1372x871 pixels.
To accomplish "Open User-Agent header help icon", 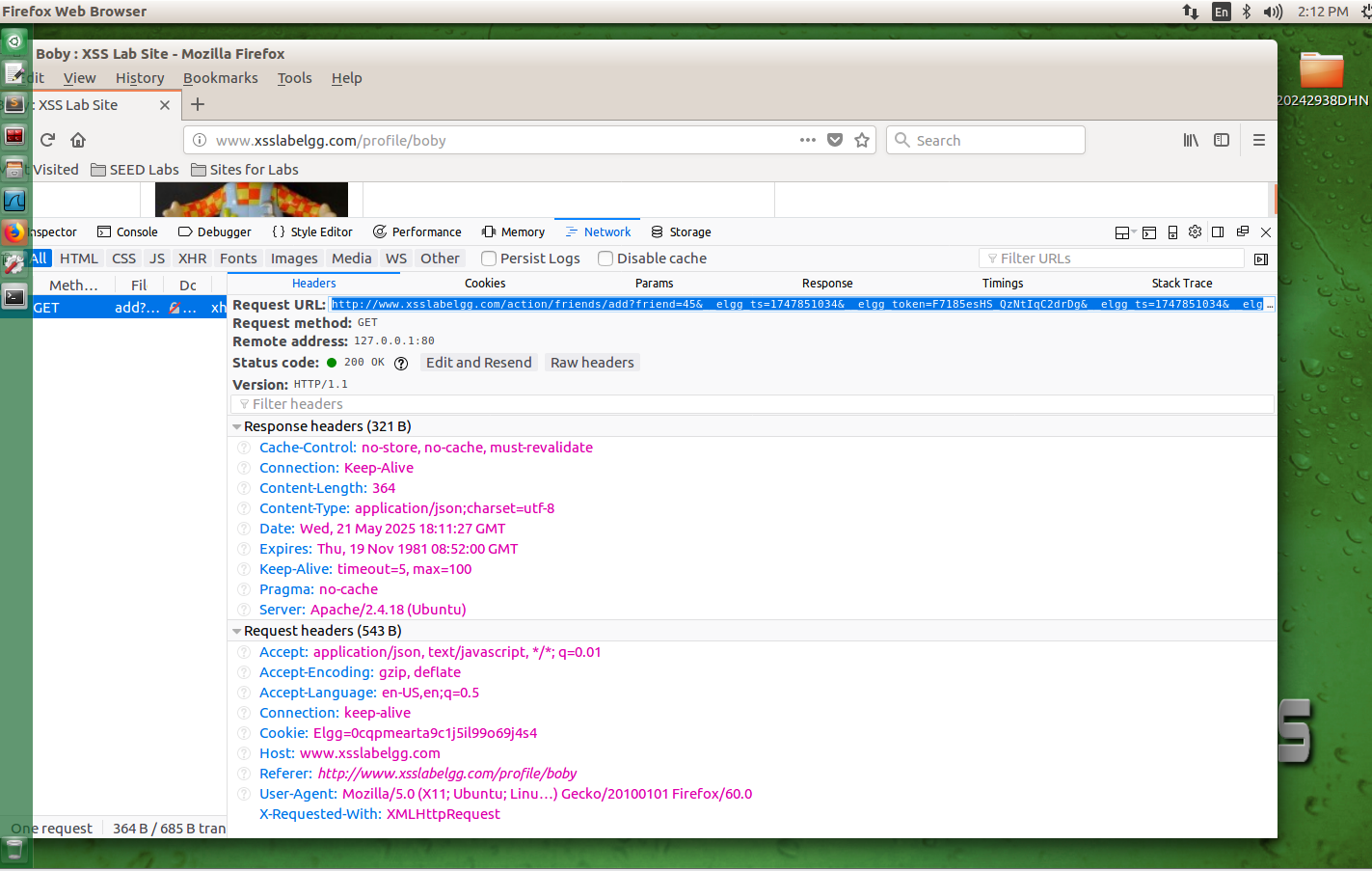I will click(x=244, y=794).
